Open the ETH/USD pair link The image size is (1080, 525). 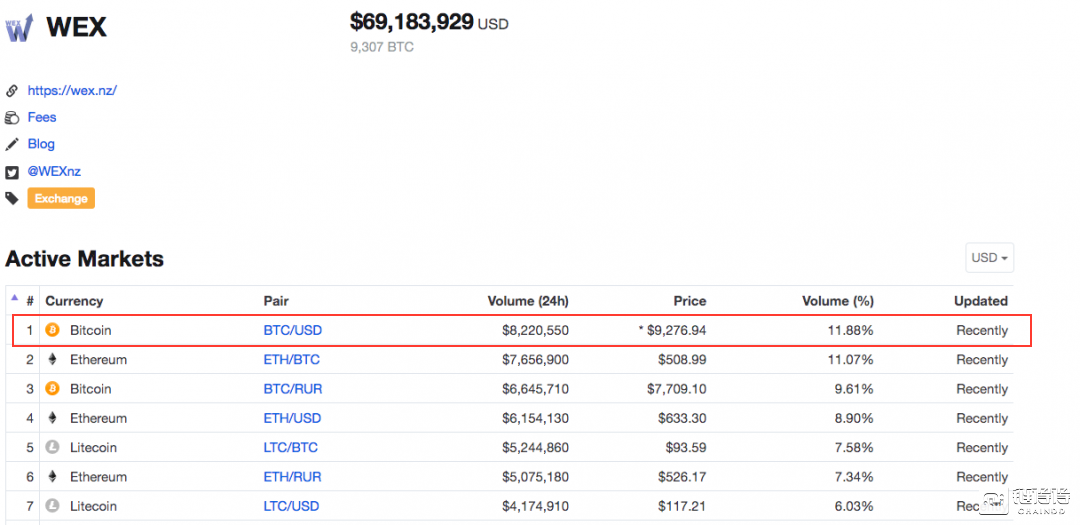pyautogui.click(x=293, y=418)
